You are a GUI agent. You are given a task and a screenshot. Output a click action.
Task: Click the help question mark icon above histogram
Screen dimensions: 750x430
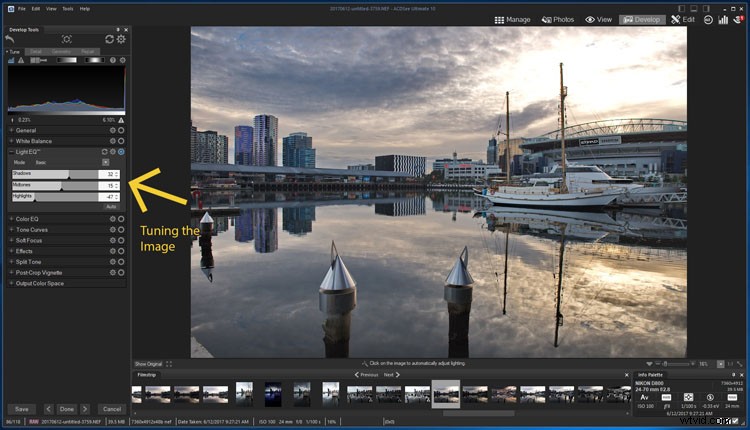[x=113, y=60]
